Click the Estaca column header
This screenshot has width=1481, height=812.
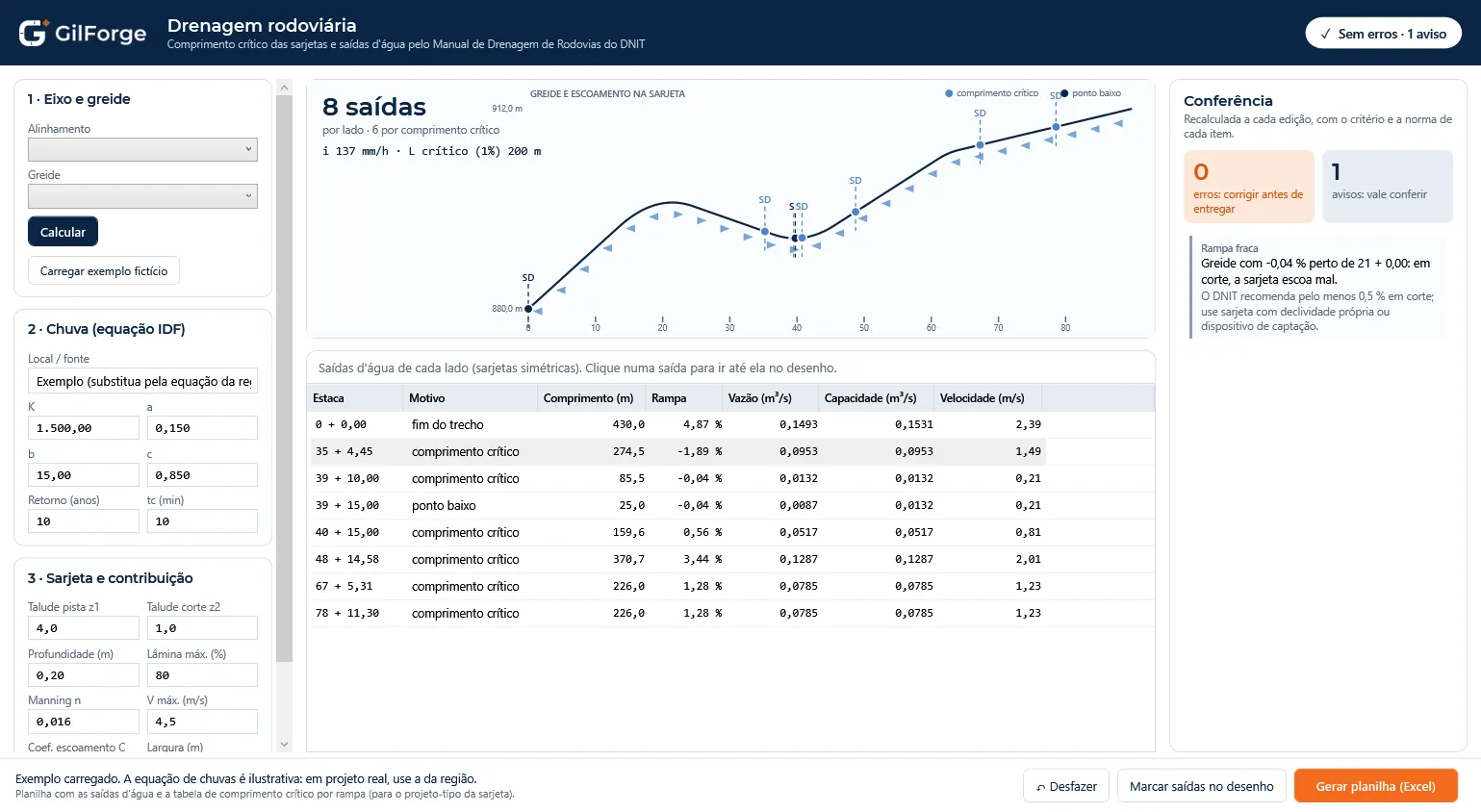tap(356, 397)
